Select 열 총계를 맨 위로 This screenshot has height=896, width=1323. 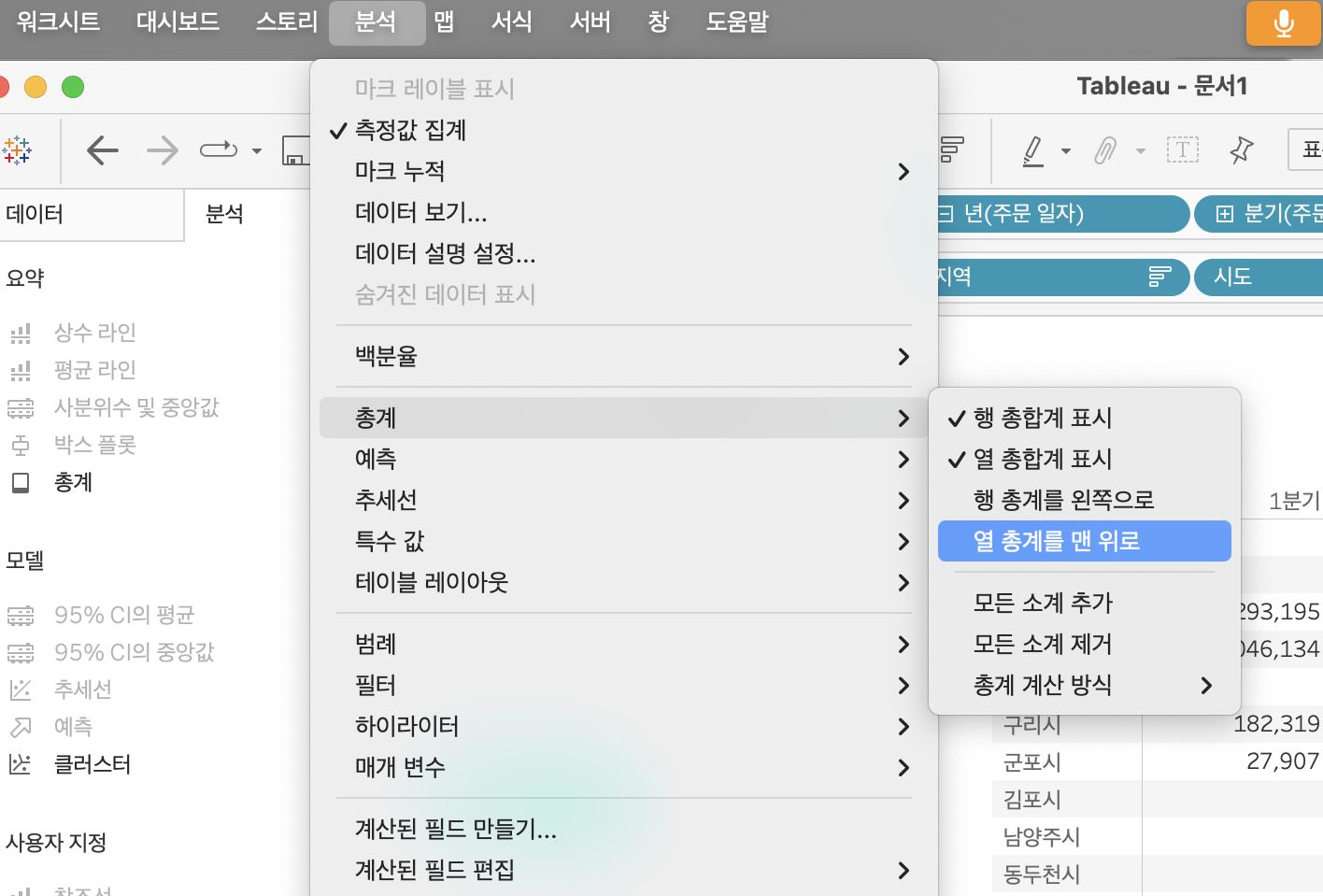point(1084,541)
